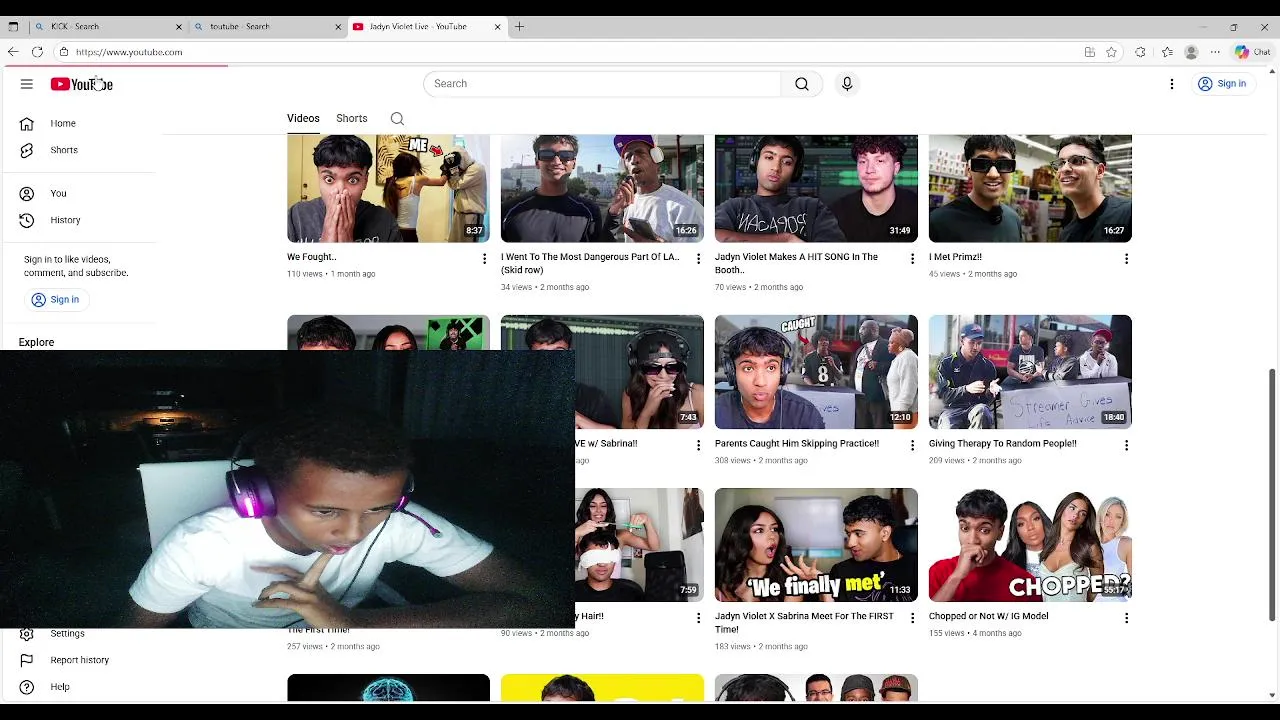Viewport: 1280px width, 720px height.
Task: Open options menu for 'Most Dangerous Part' video
Action: [x=698, y=259]
